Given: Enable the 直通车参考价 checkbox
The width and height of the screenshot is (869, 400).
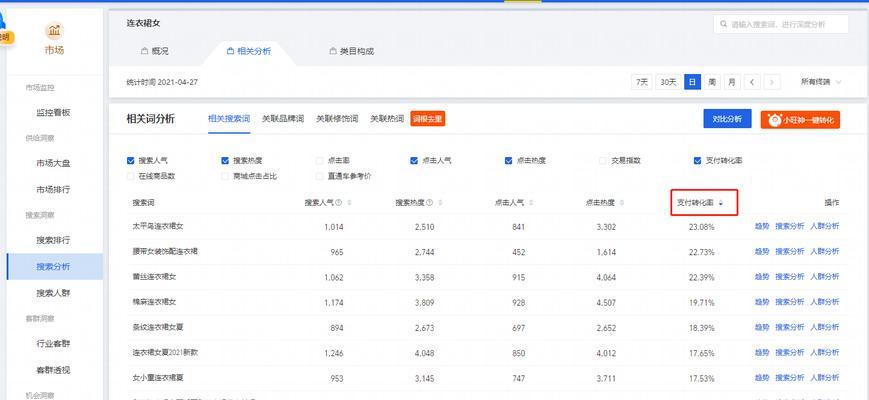Looking at the screenshot, I should pyautogui.click(x=319, y=176).
